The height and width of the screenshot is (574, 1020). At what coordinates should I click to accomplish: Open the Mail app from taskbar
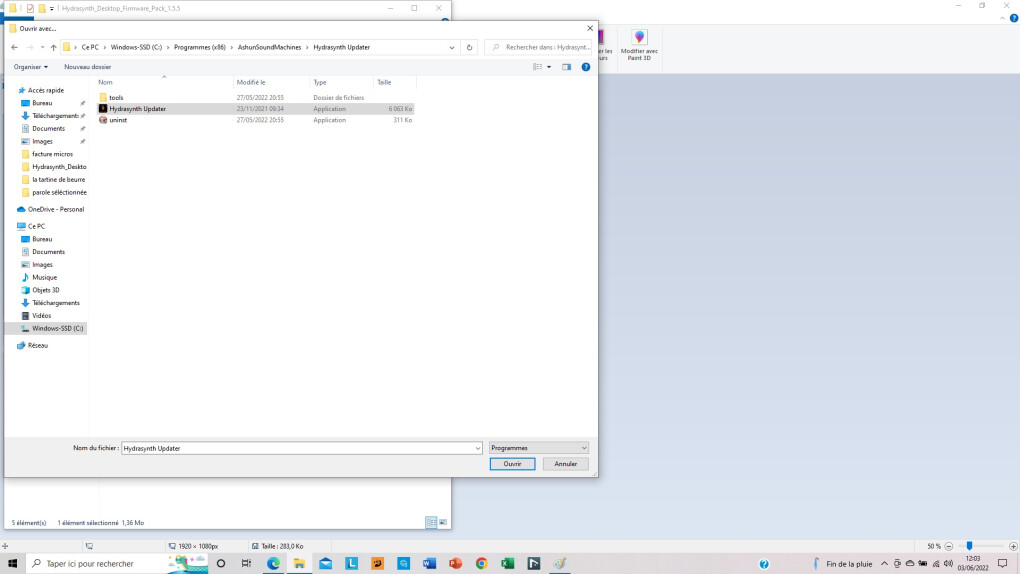click(x=325, y=564)
